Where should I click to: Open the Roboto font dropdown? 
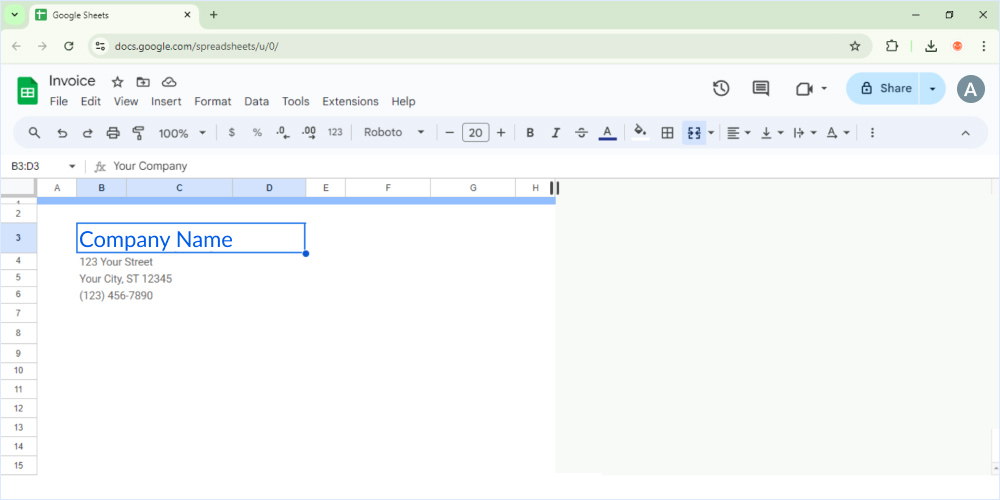[394, 133]
